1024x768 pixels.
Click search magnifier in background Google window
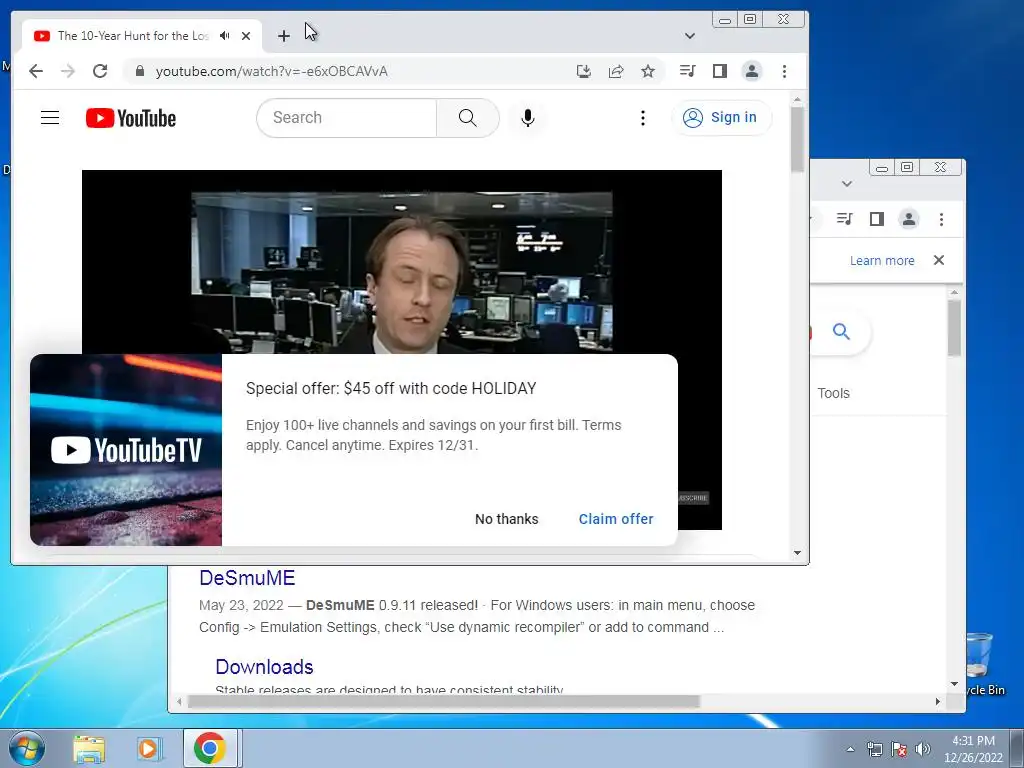[x=841, y=332]
